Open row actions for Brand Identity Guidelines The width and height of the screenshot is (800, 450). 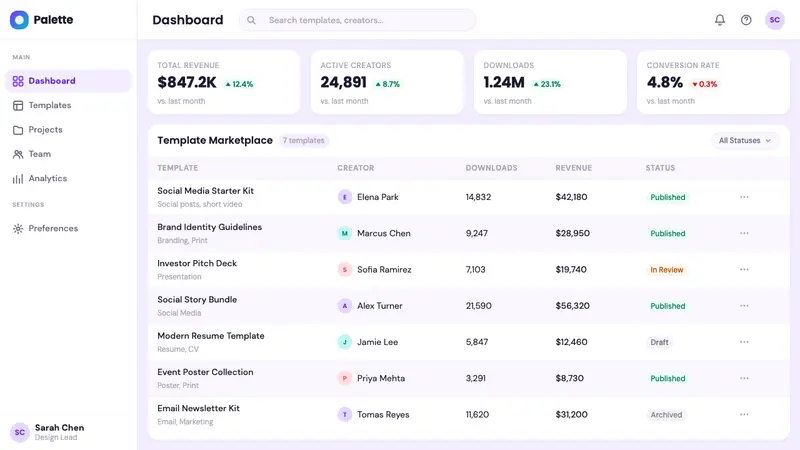point(744,233)
